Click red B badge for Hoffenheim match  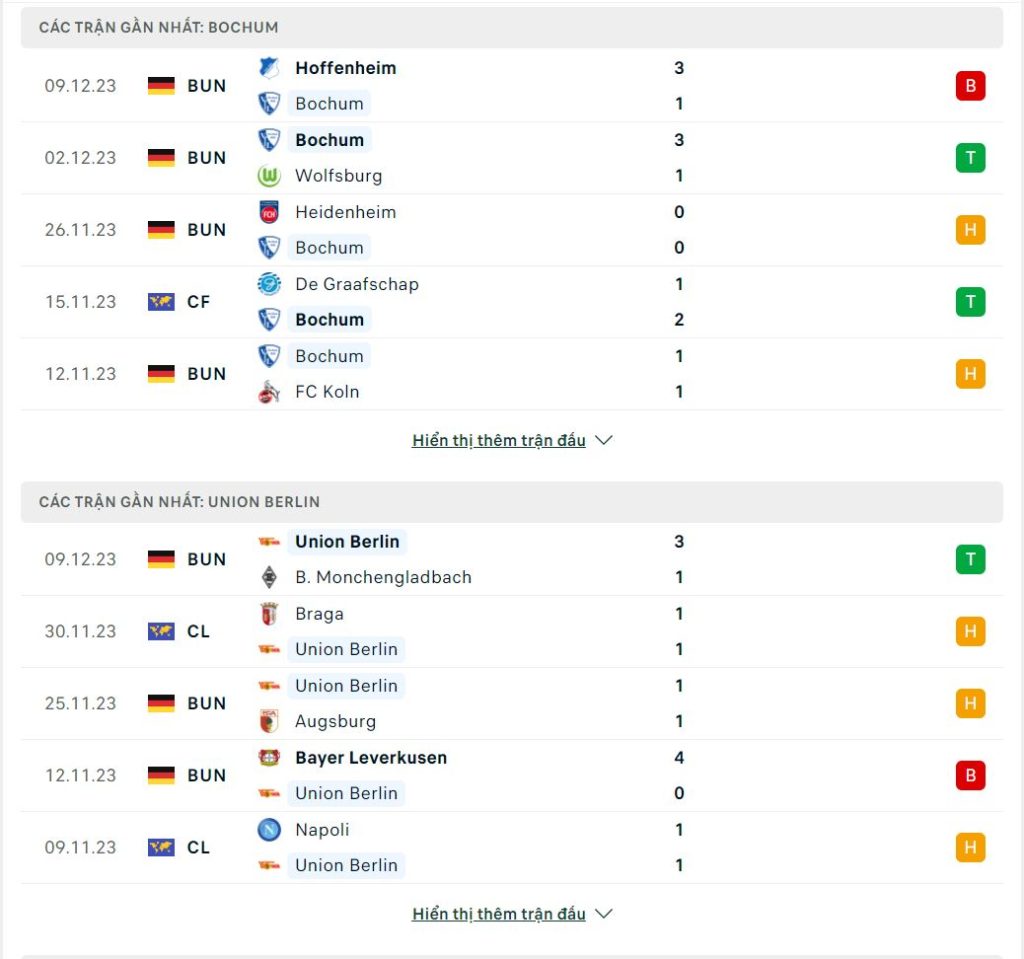coord(970,86)
